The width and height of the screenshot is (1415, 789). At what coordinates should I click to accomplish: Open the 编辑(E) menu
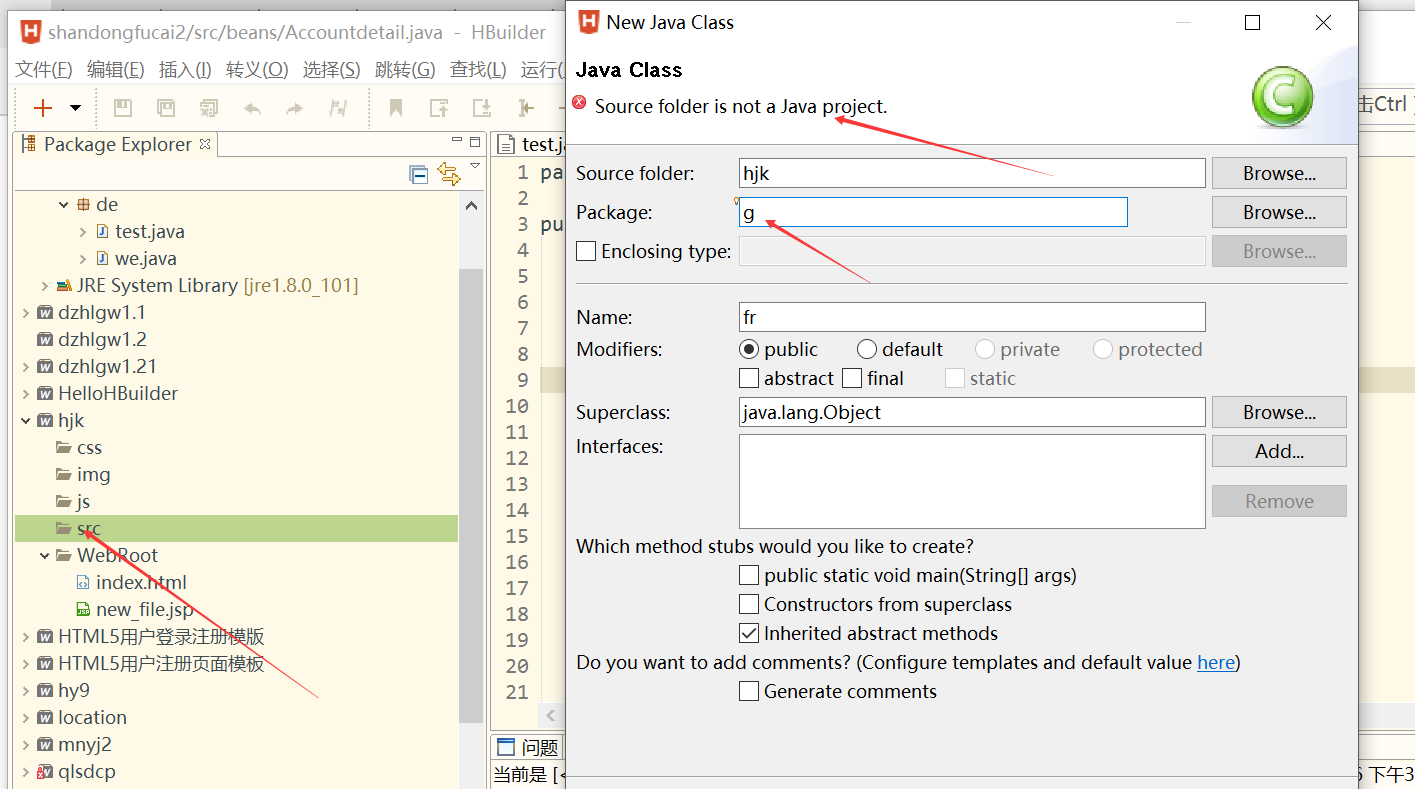[115, 69]
